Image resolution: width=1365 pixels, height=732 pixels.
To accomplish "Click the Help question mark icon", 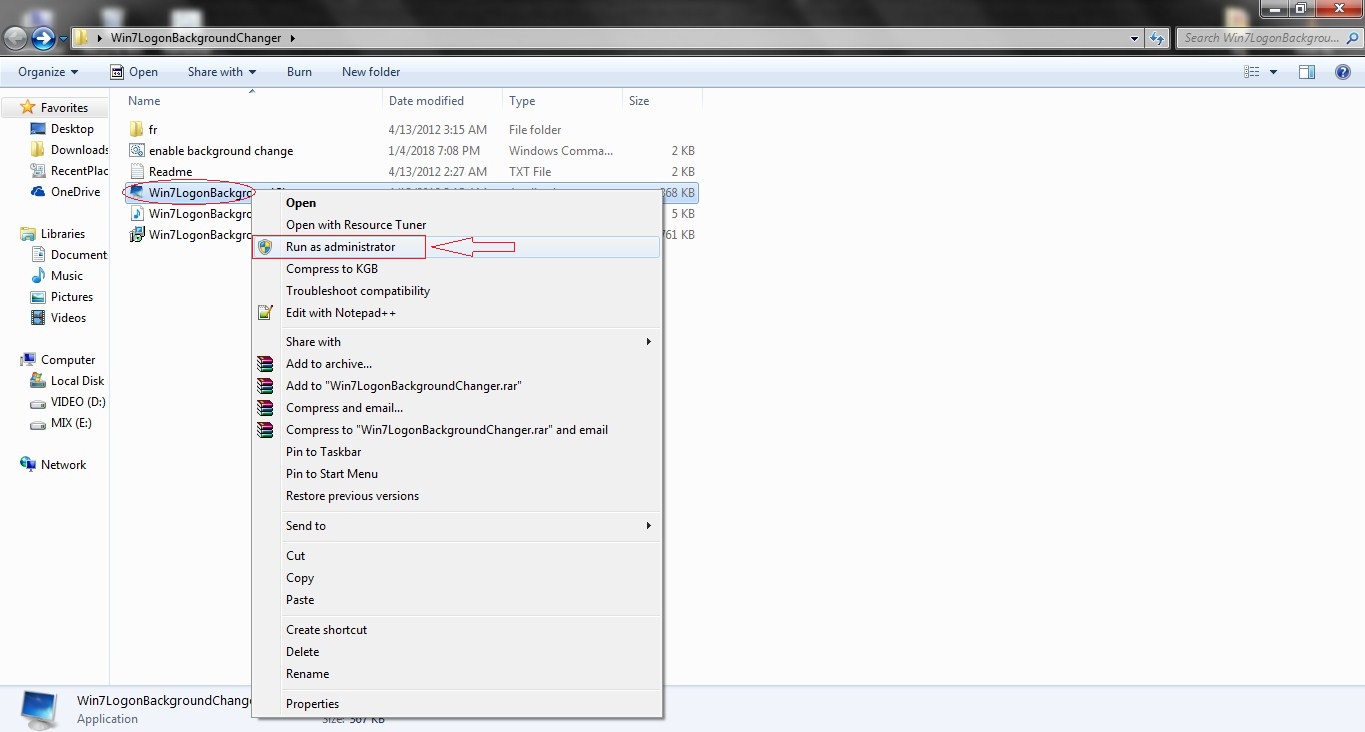I will 1343,72.
